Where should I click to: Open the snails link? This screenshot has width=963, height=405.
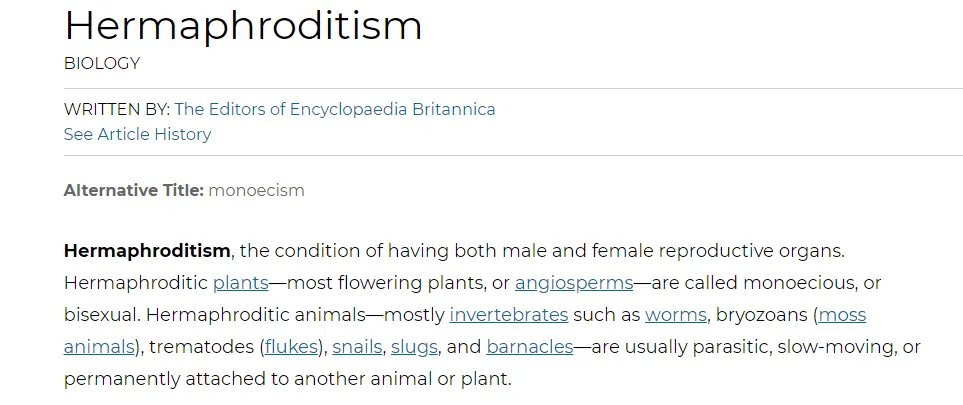(357, 347)
